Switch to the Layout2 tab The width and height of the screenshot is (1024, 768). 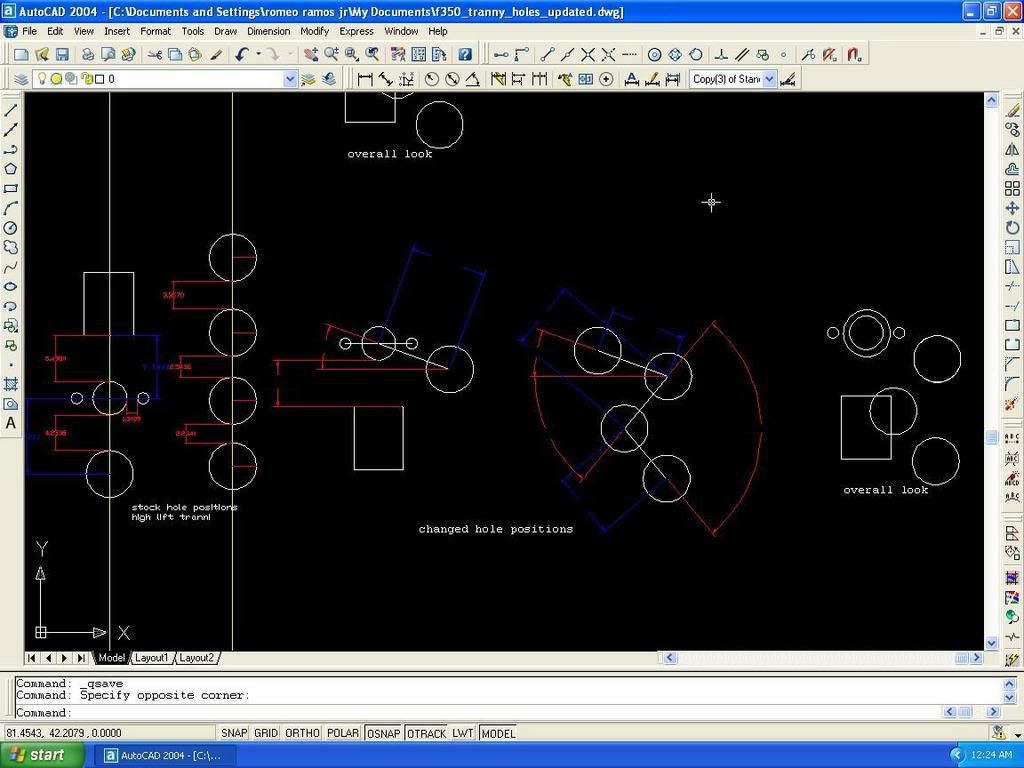tap(196, 658)
